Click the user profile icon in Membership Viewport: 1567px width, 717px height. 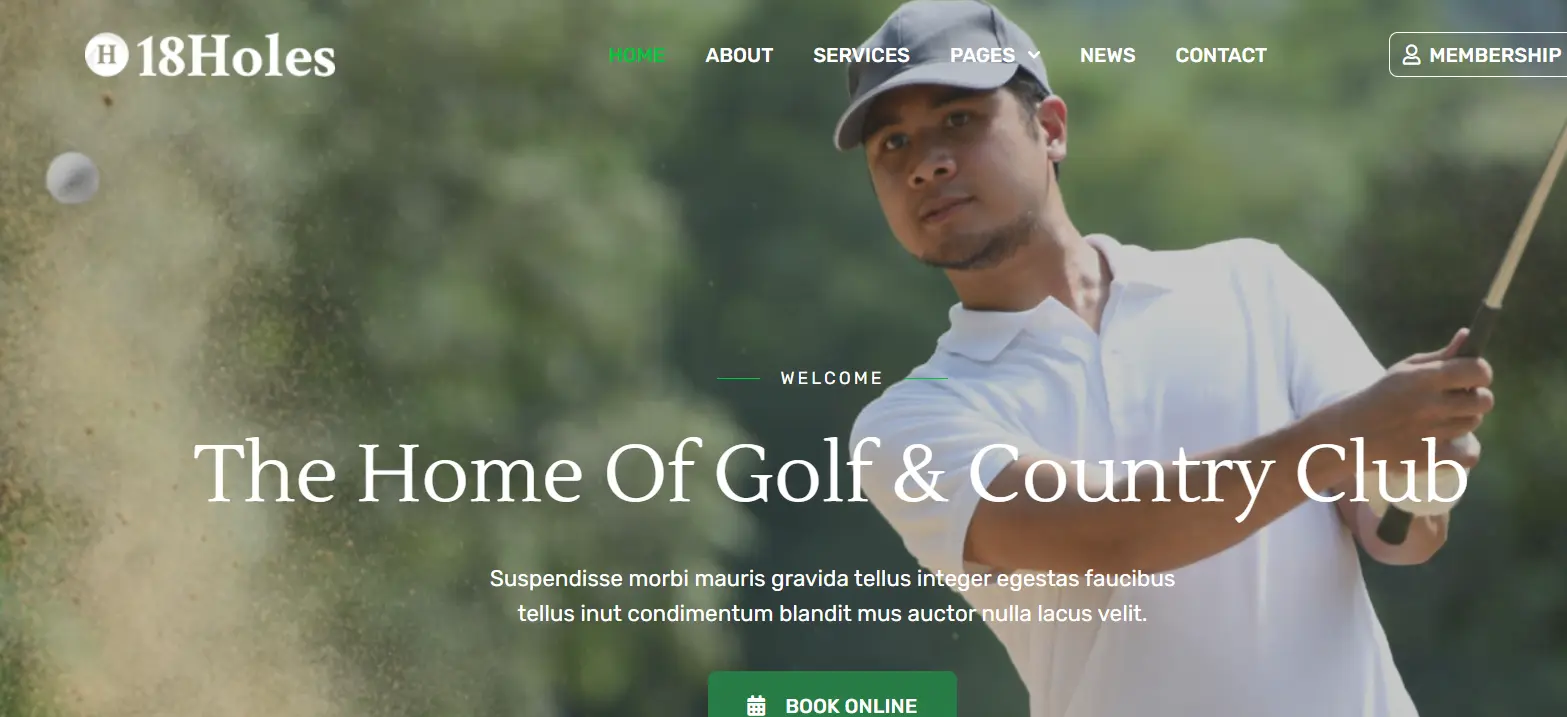pos(1411,55)
